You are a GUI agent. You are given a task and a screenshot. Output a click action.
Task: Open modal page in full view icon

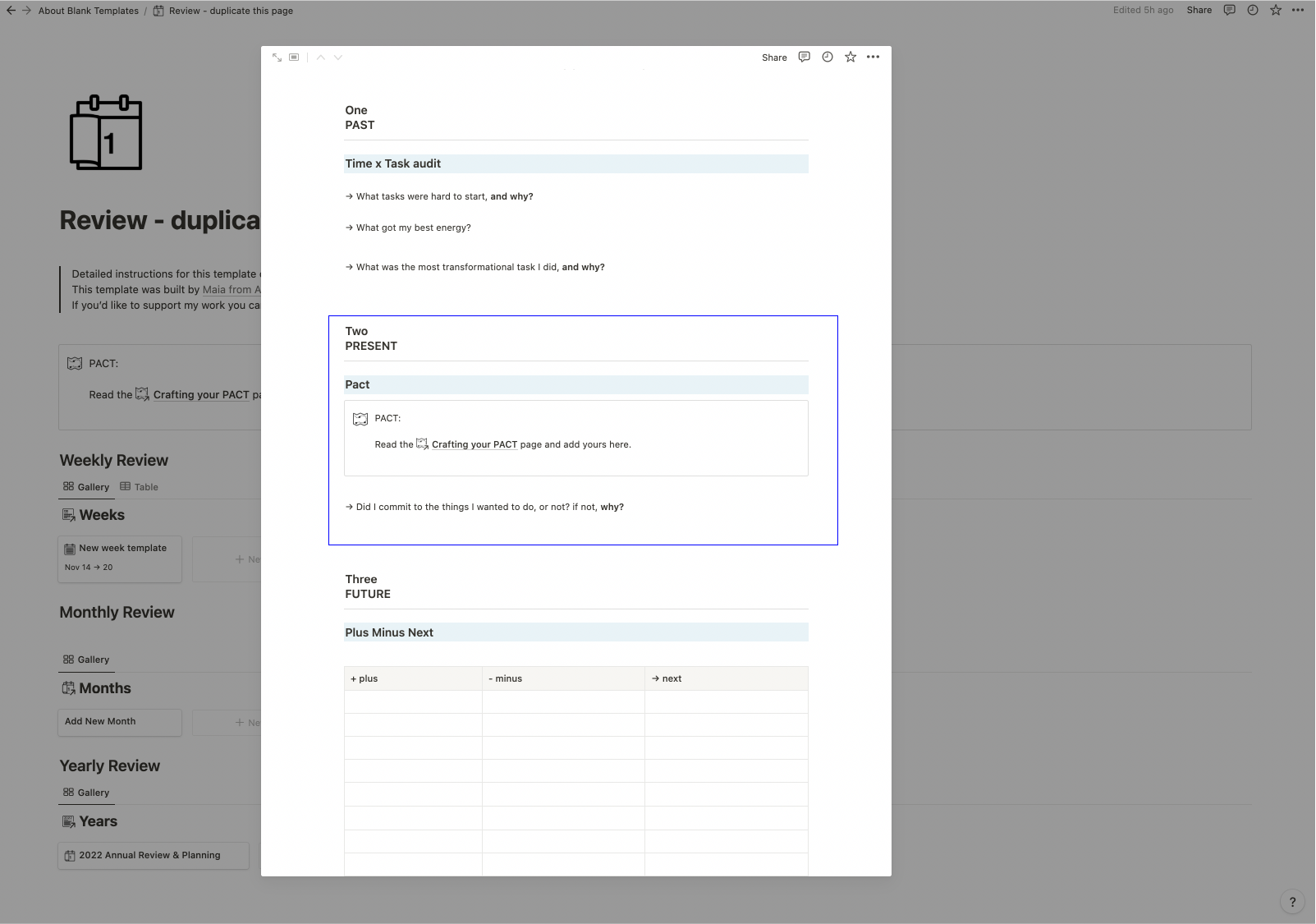(x=277, y=57)
